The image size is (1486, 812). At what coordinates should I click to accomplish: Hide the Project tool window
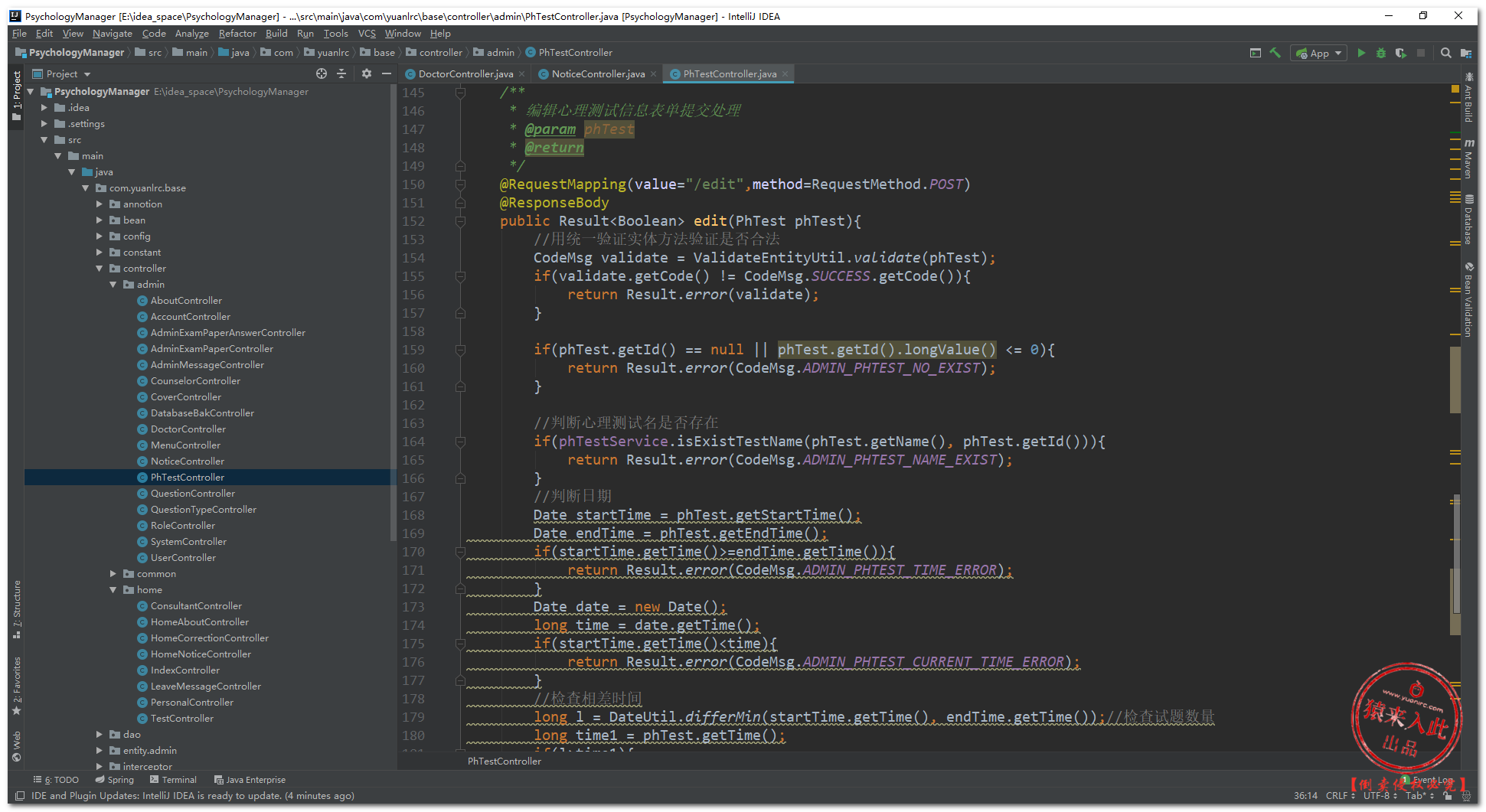coord(387,73)
